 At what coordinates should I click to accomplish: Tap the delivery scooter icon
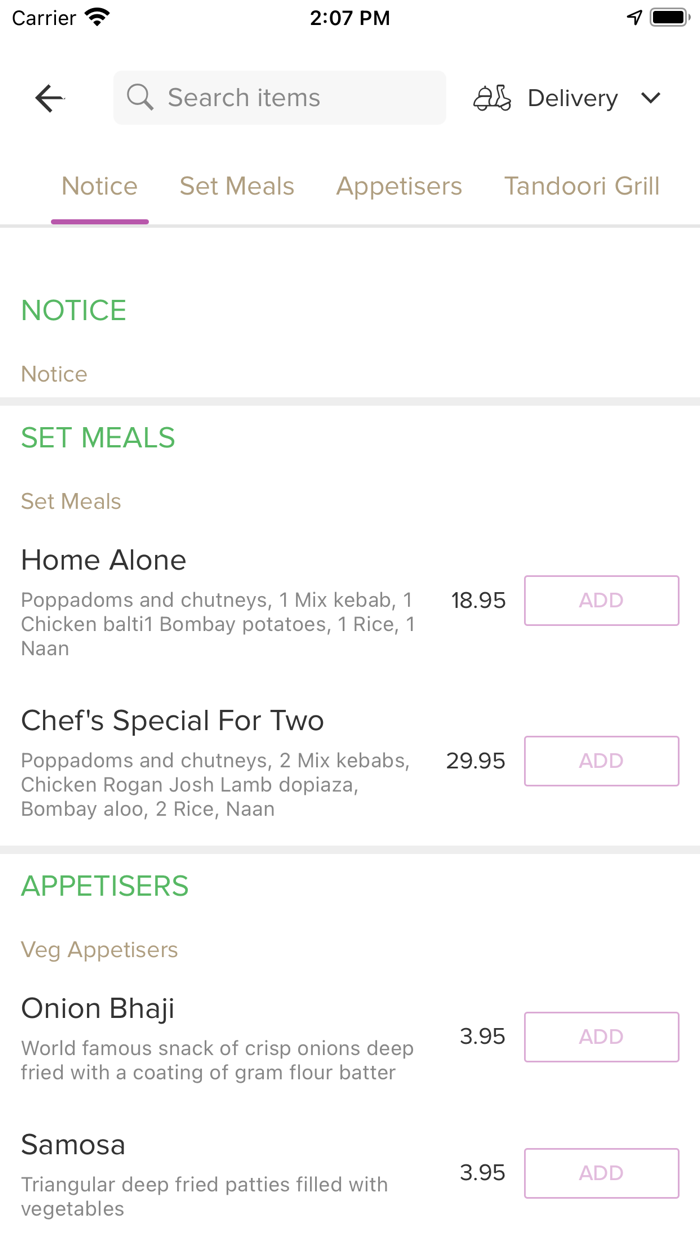point(492,98)
